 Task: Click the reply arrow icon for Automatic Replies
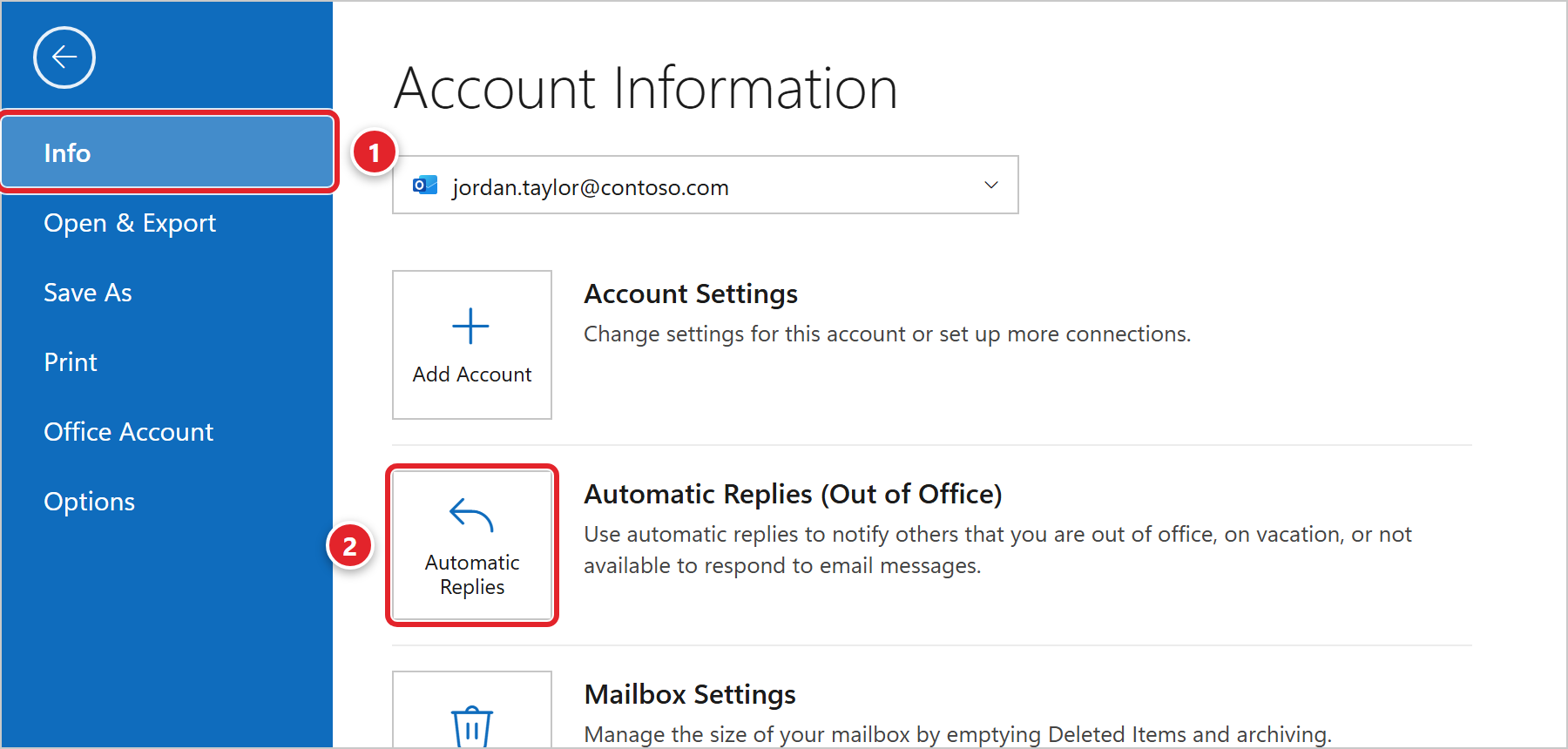pyautogui.click(x=471, y=515)
